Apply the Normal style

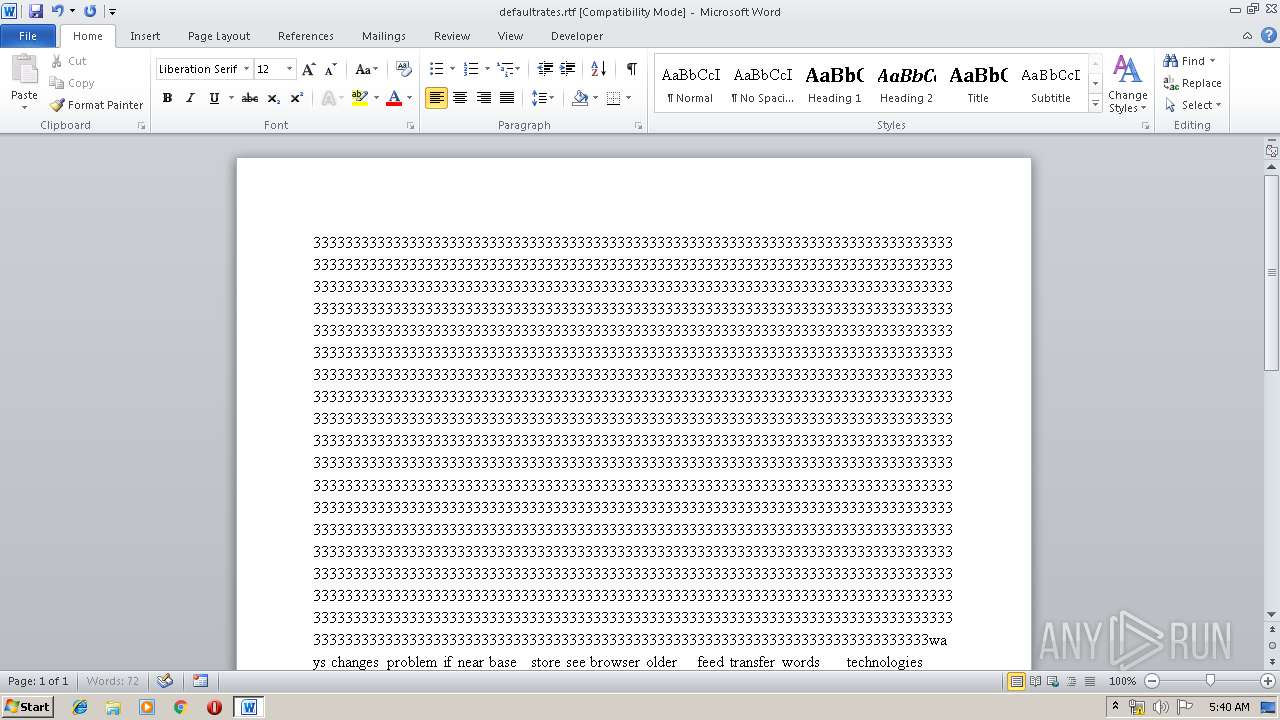pyautogui.click(x=690, y=84)
